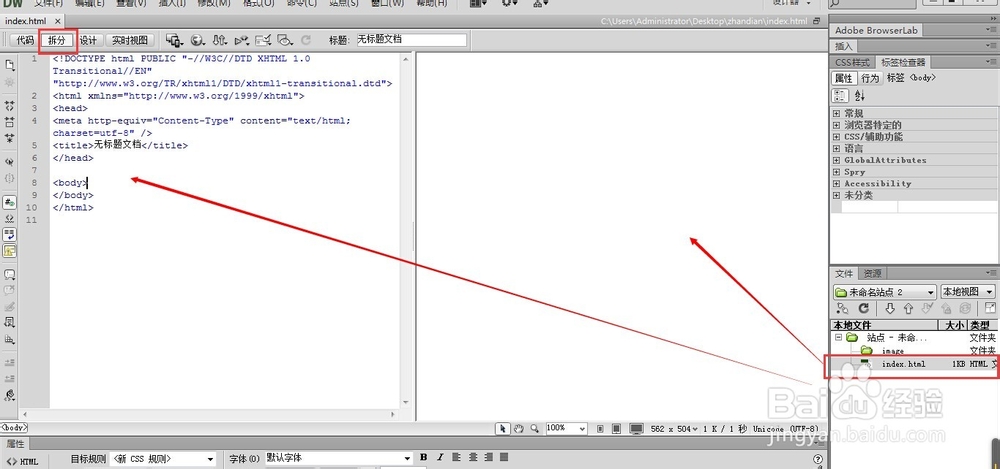Image resolution: width=1000 pixels, height=469 pixels.
Task: Switch to 代码 view
Action: (25, 40)
